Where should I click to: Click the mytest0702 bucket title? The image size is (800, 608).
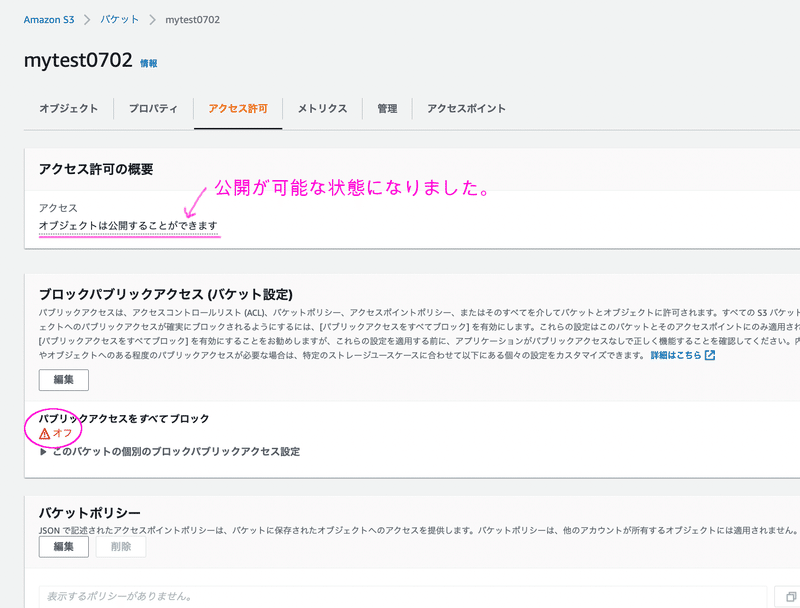tap(78, 60)
